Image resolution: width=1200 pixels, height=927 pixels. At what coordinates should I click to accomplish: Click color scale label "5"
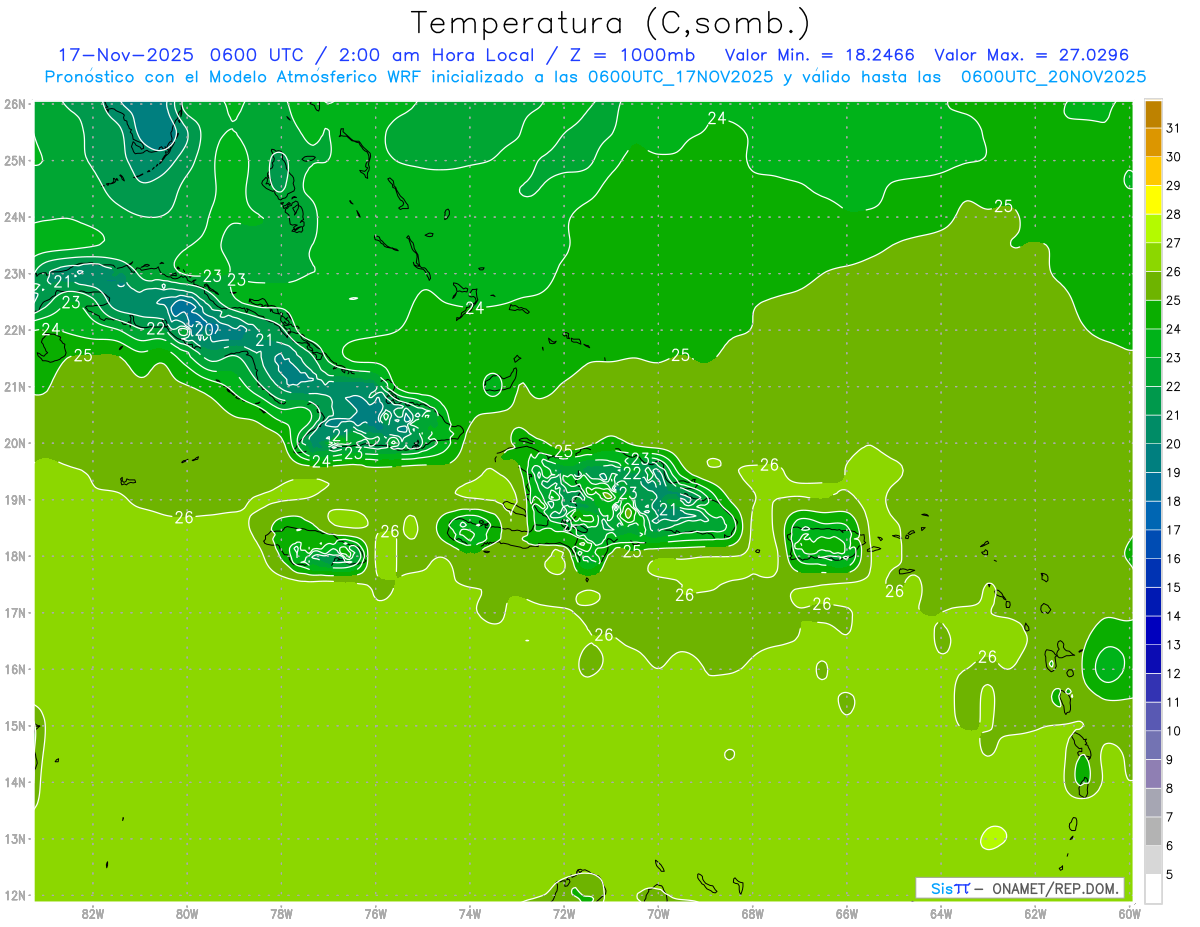pos(1171,875)
